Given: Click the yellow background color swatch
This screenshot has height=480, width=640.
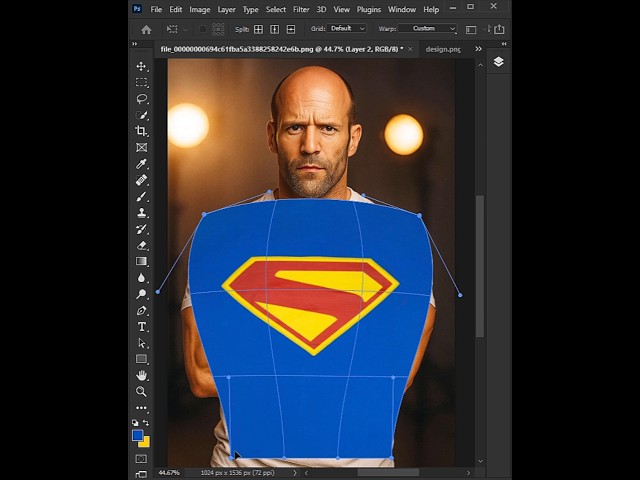Looking at the screenshot, I should pos(145,442).
